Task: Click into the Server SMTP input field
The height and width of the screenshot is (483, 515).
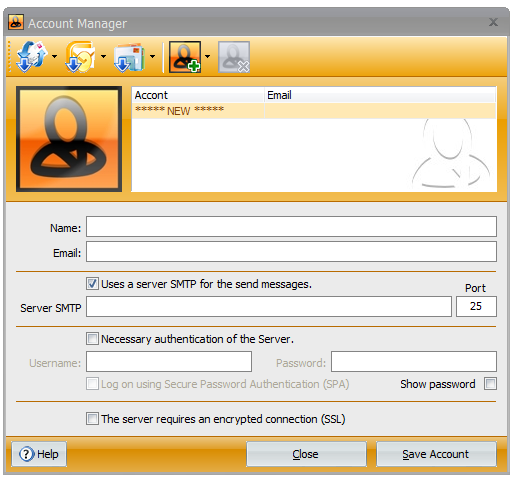Action: [x=269, y=306]
